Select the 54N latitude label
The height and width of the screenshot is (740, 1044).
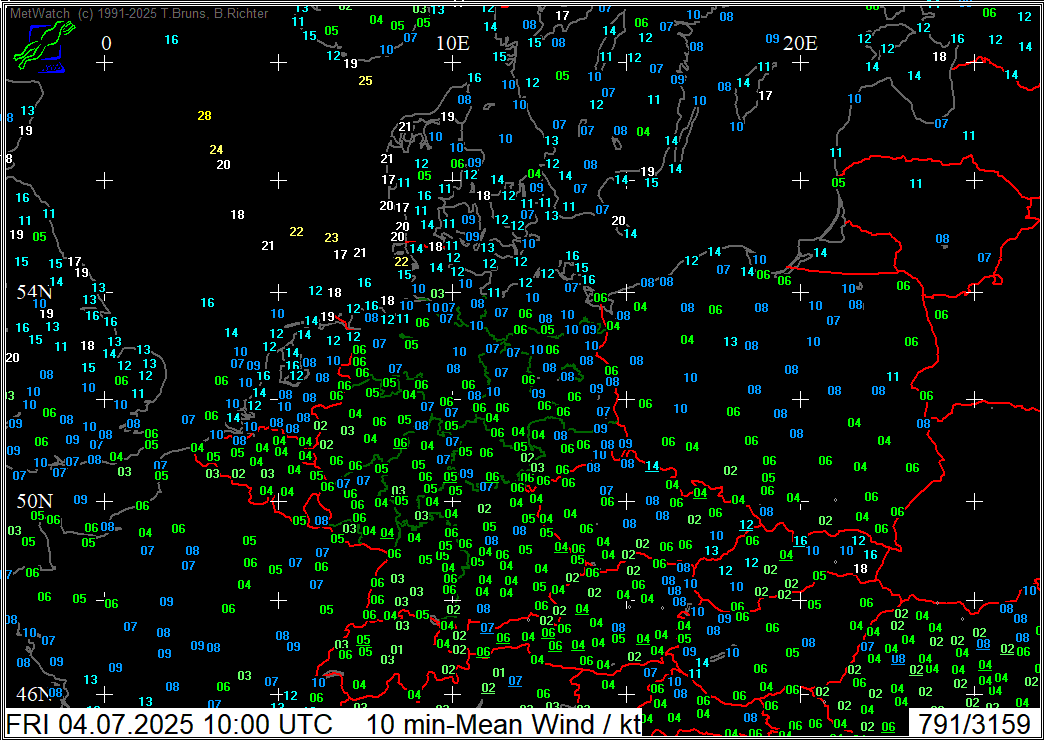[34, 292]
